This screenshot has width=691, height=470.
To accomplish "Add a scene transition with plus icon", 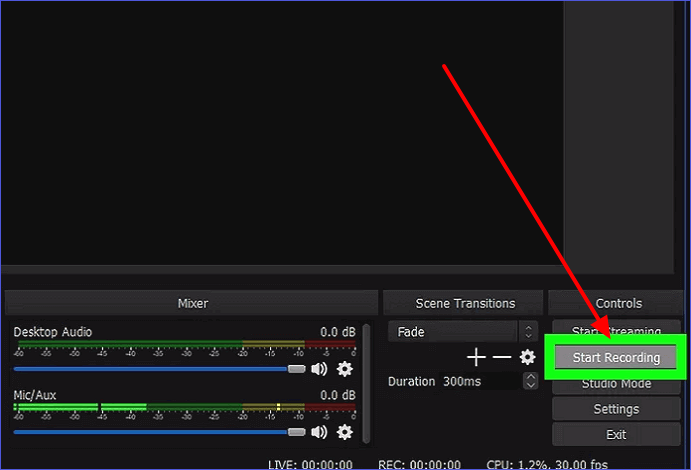I will point(477,357).
